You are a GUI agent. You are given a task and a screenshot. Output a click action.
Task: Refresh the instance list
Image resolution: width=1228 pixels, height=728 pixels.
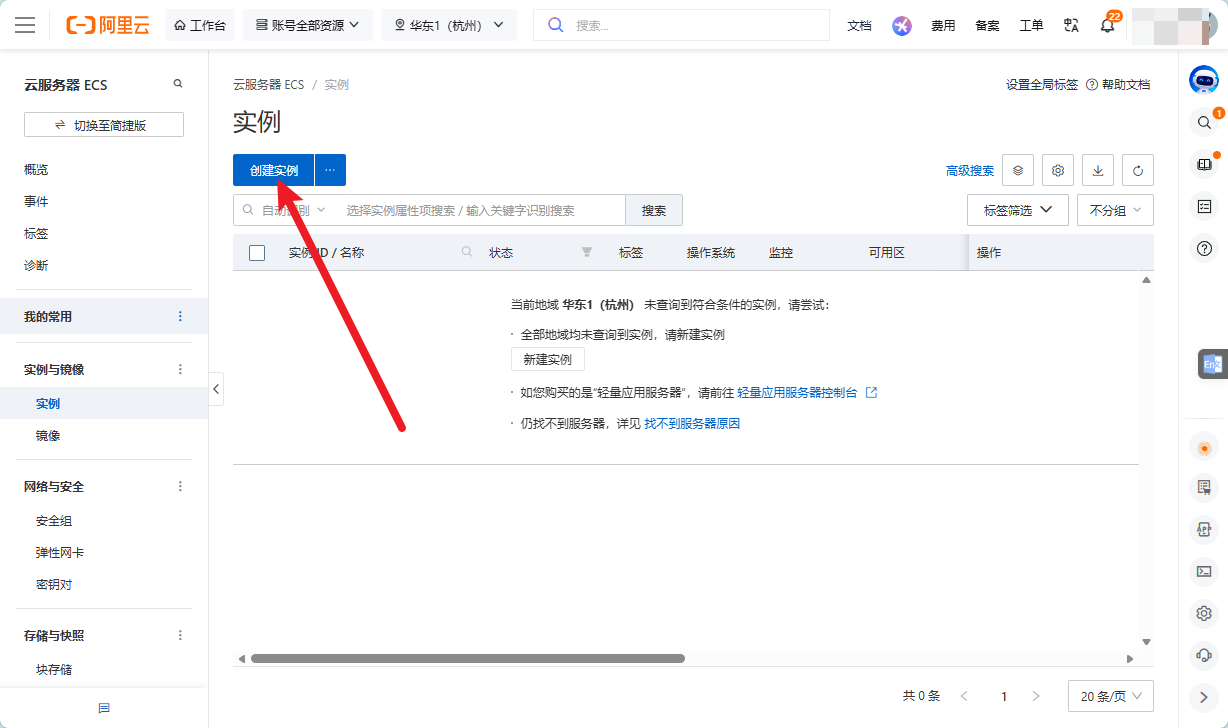1138,170
